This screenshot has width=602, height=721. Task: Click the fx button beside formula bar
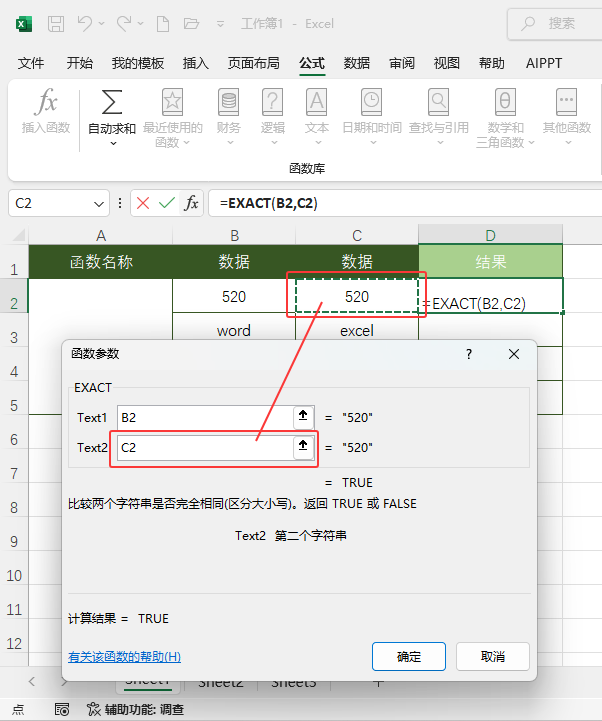pyautogui.click(x=191, y=203)
